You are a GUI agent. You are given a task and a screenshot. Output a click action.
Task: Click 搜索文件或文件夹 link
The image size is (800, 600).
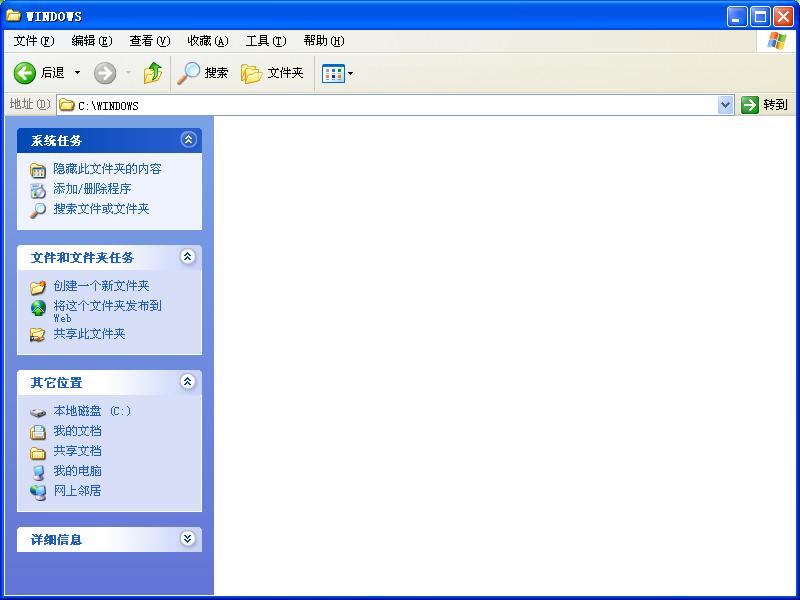pos(101,209)
